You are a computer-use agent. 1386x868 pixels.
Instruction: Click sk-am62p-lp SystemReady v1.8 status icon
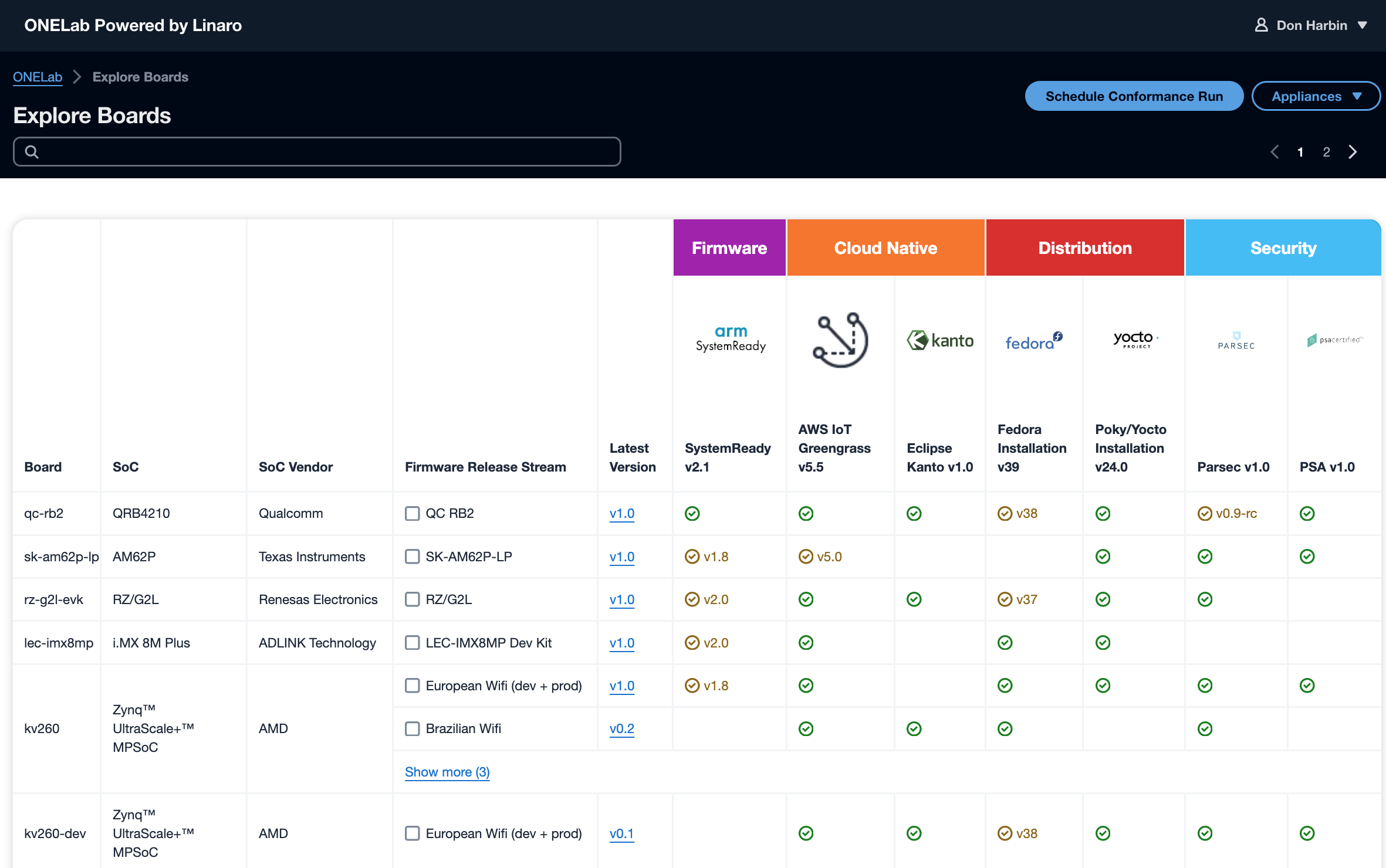(x=692, y=557)
